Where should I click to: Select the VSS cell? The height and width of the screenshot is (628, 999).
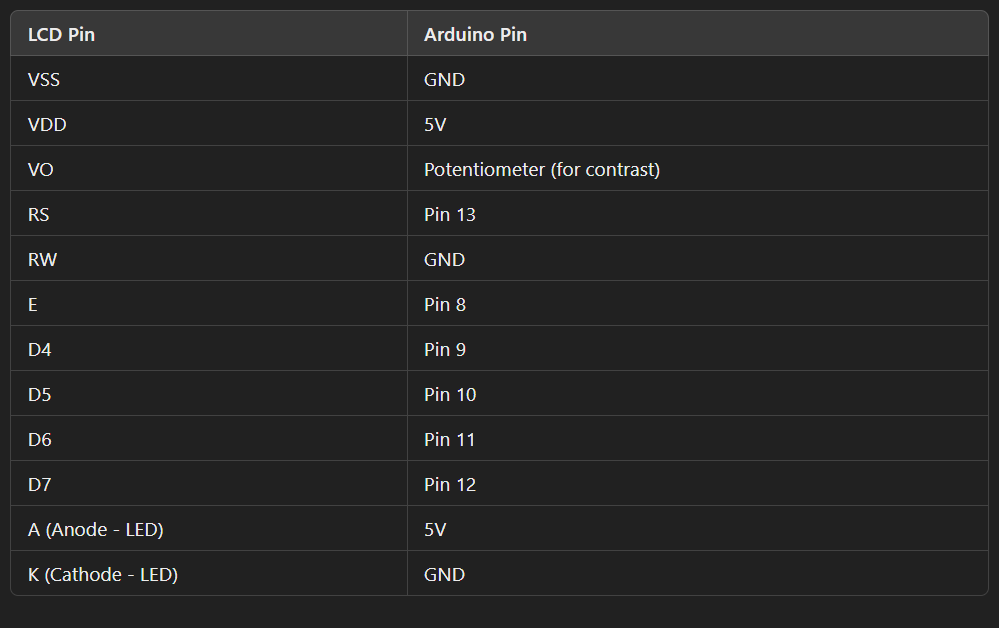tap(209, 79)
